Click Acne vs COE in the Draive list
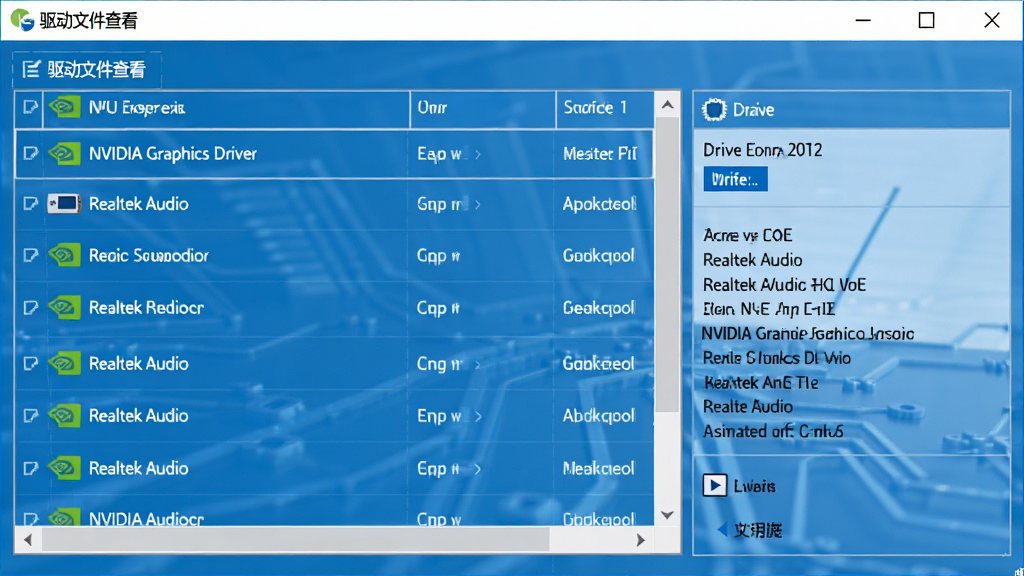This screenshot has width=1024, height=576. 748,235
